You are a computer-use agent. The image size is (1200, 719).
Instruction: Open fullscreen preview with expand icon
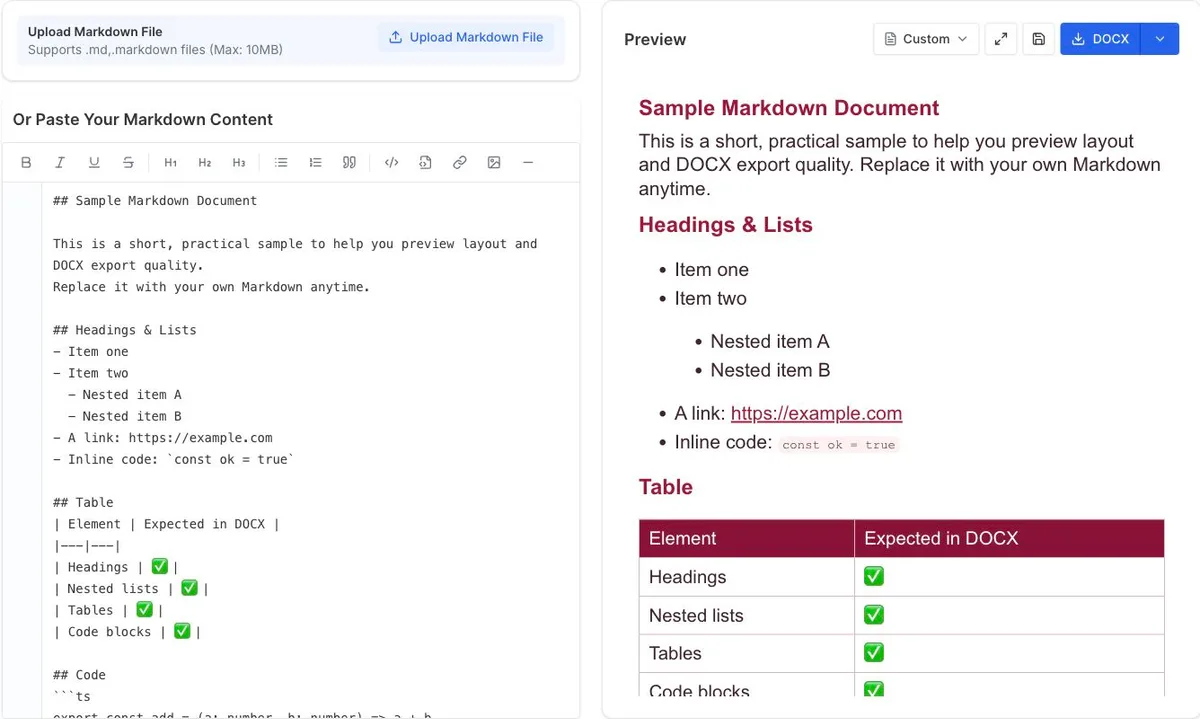click(x=1001, y=39)
